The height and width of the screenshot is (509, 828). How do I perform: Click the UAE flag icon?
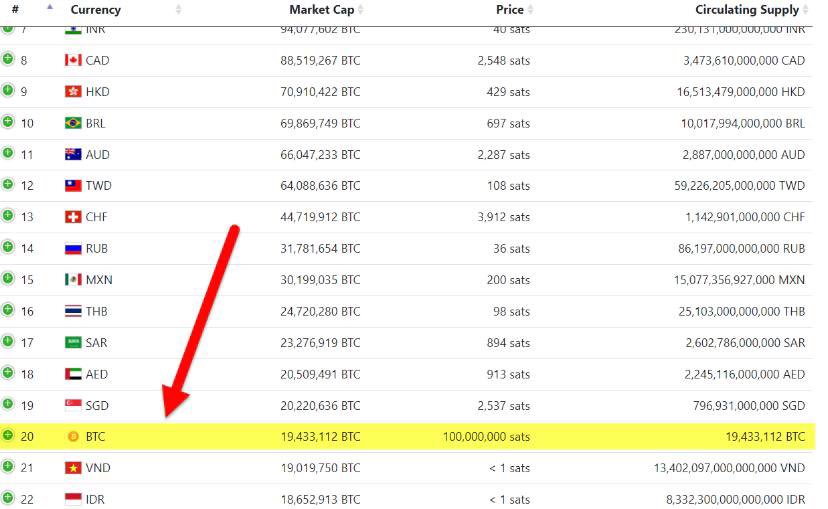point(73,374)
